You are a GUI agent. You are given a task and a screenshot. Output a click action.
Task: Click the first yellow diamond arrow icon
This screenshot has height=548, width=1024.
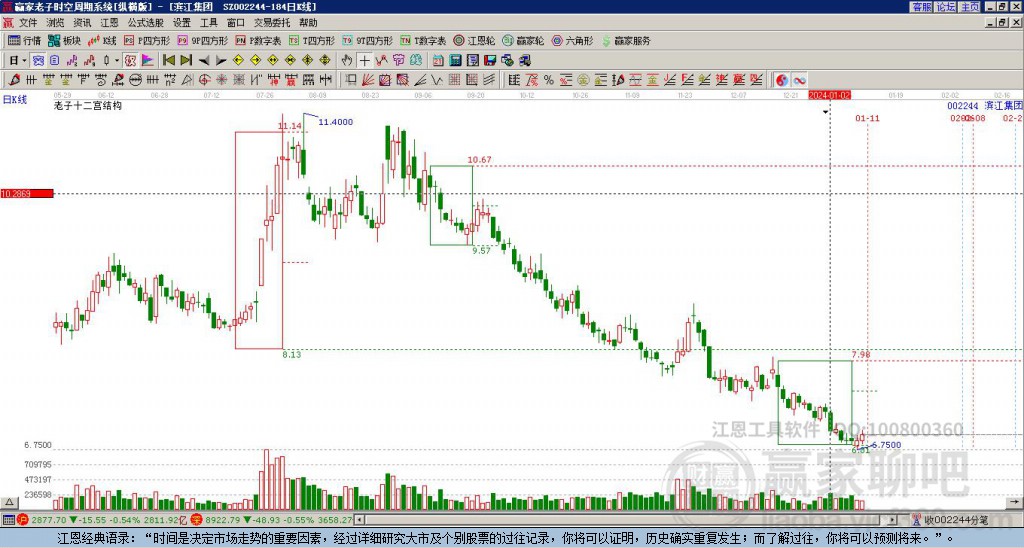238,60
